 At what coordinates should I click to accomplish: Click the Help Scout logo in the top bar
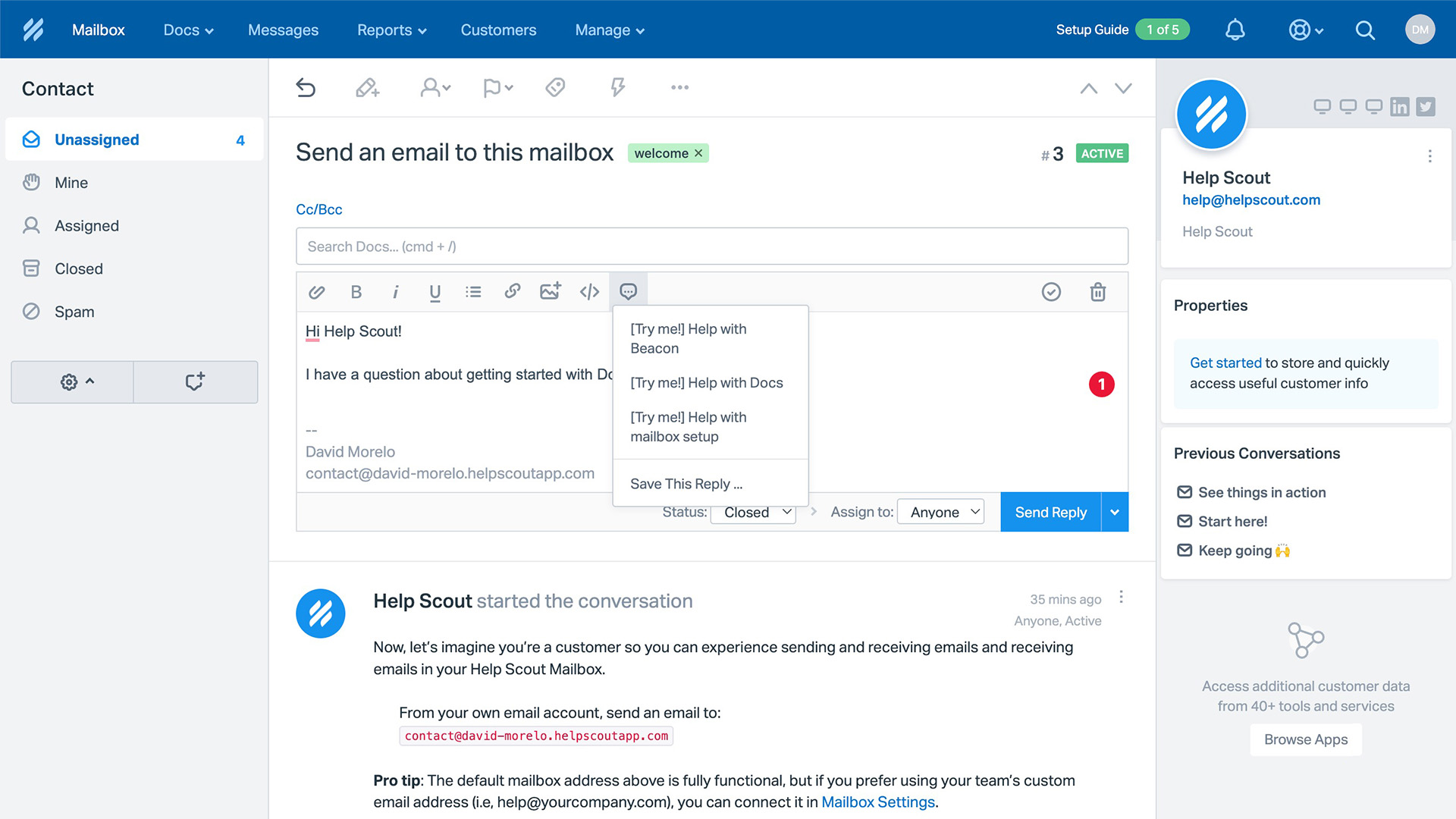pos(33,30)
